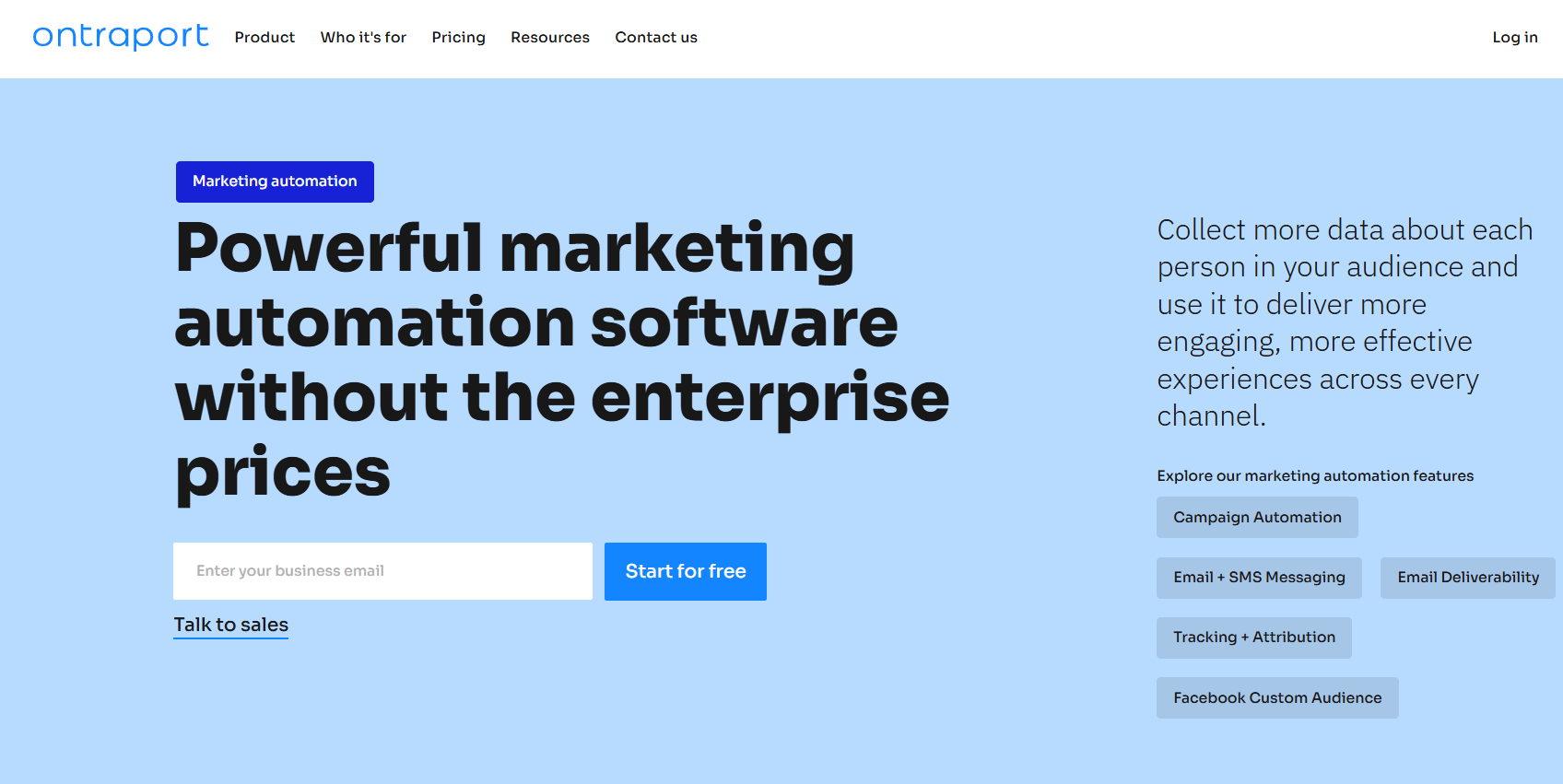Select the Email Deliverability feature

pos(1466,578)
